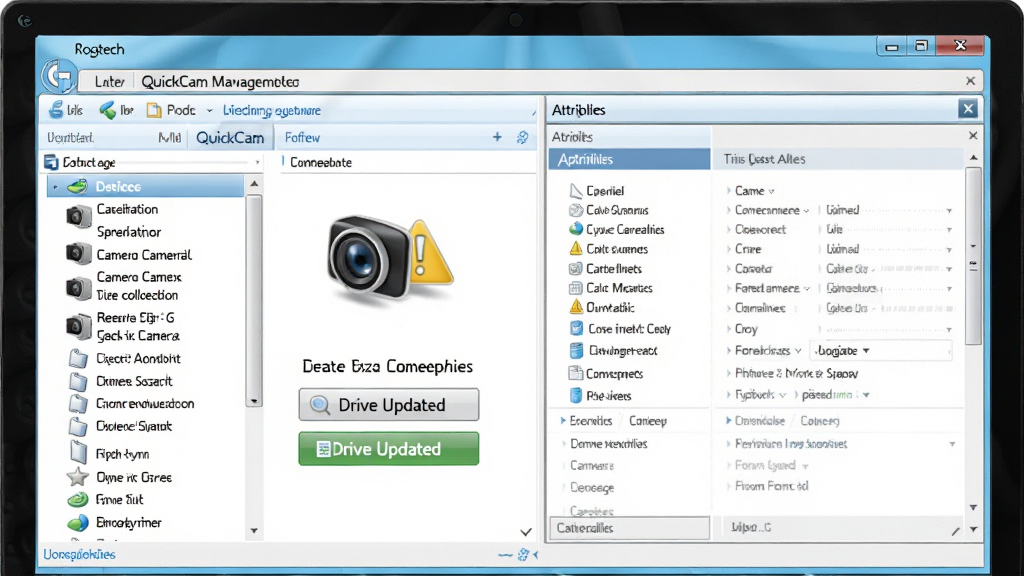This screenshot has width=1024, height=576.
Task: Click the plus icon beside Foffew
Action: (497, 137)
